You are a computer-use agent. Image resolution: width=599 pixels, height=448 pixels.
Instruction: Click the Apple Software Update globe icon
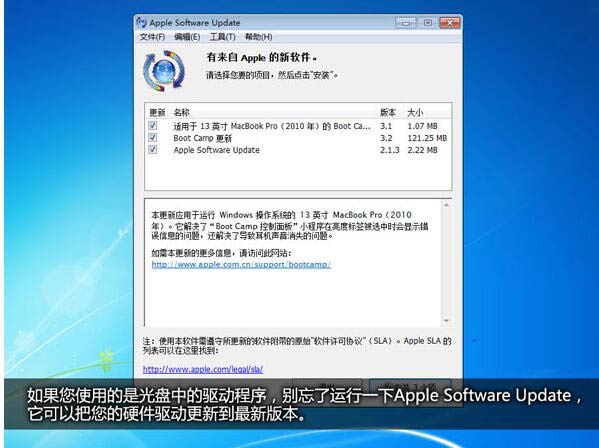[164, 71]
